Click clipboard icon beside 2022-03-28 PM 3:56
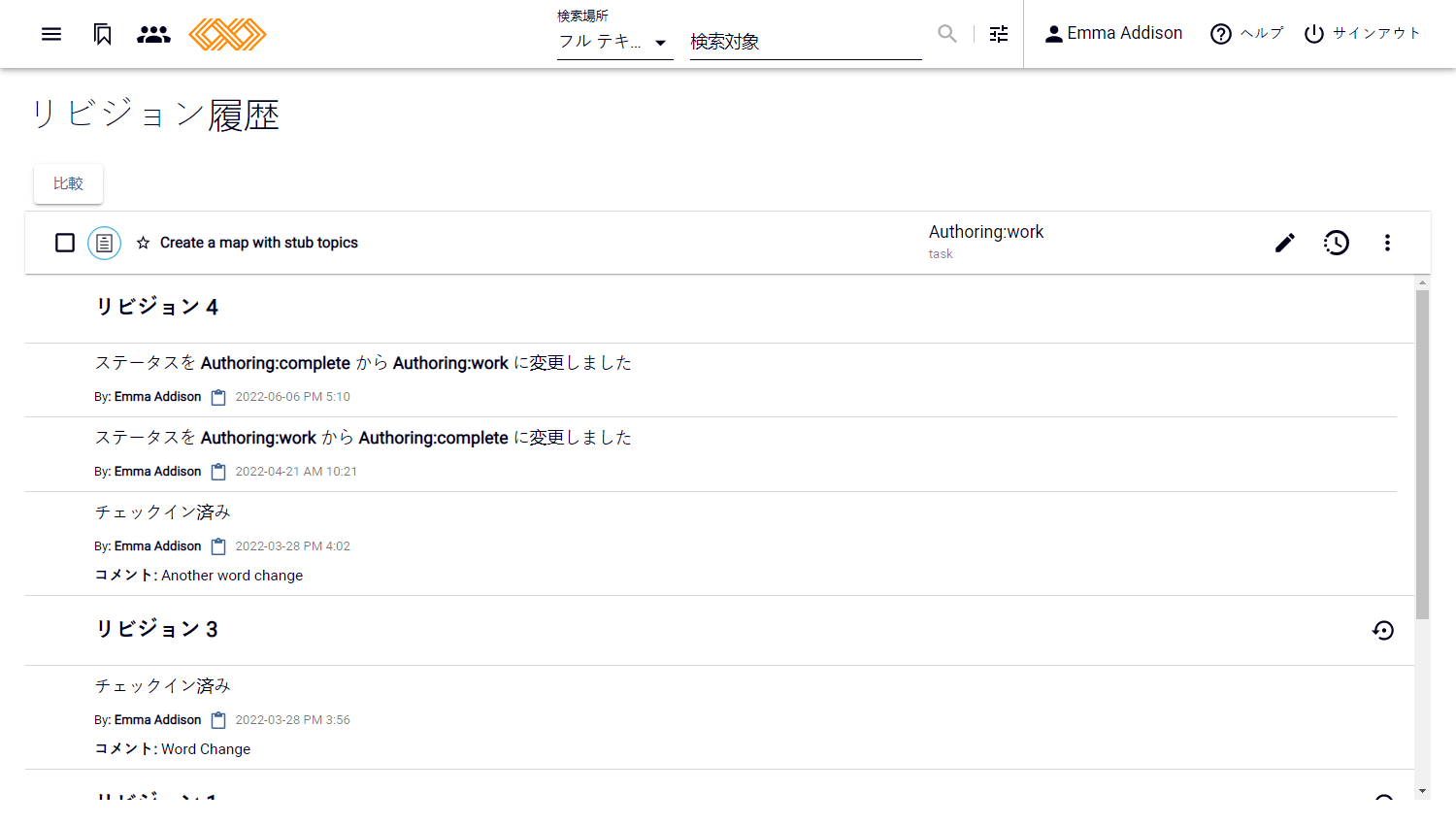Image resolution: width=1456 pixels, height=825 pixels. coord(218,720)
